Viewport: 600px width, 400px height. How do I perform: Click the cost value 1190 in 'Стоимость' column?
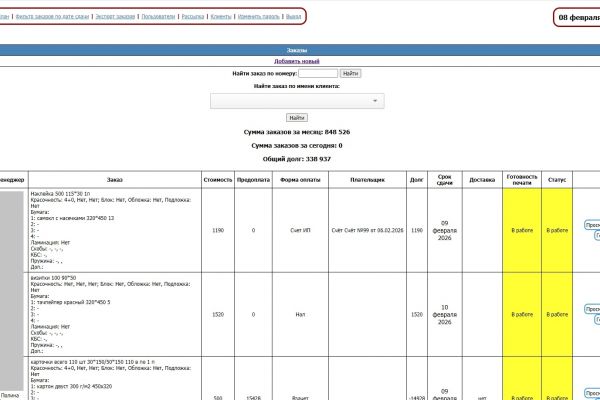(218, 230)
